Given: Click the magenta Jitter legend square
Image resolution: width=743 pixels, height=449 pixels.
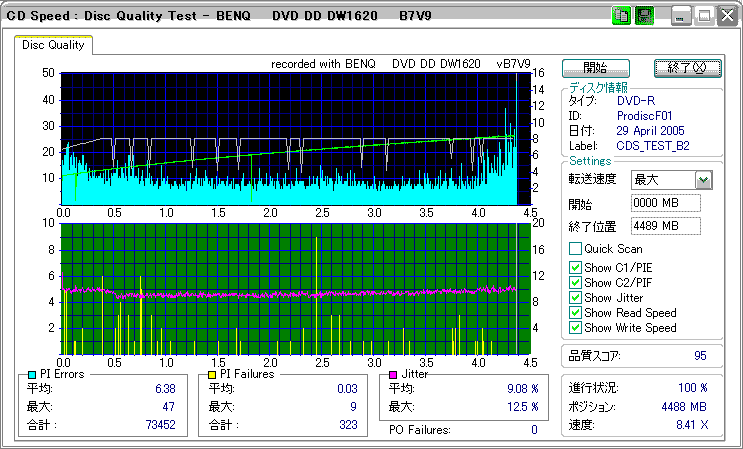Looking at the screenshot, I should 393,374.
